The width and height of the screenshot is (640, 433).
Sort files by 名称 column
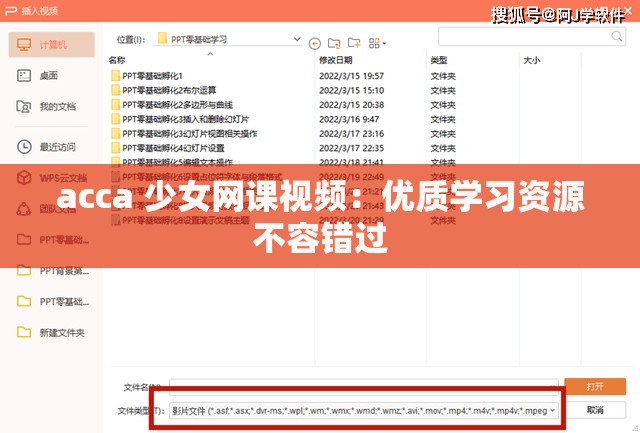[117, 60]
